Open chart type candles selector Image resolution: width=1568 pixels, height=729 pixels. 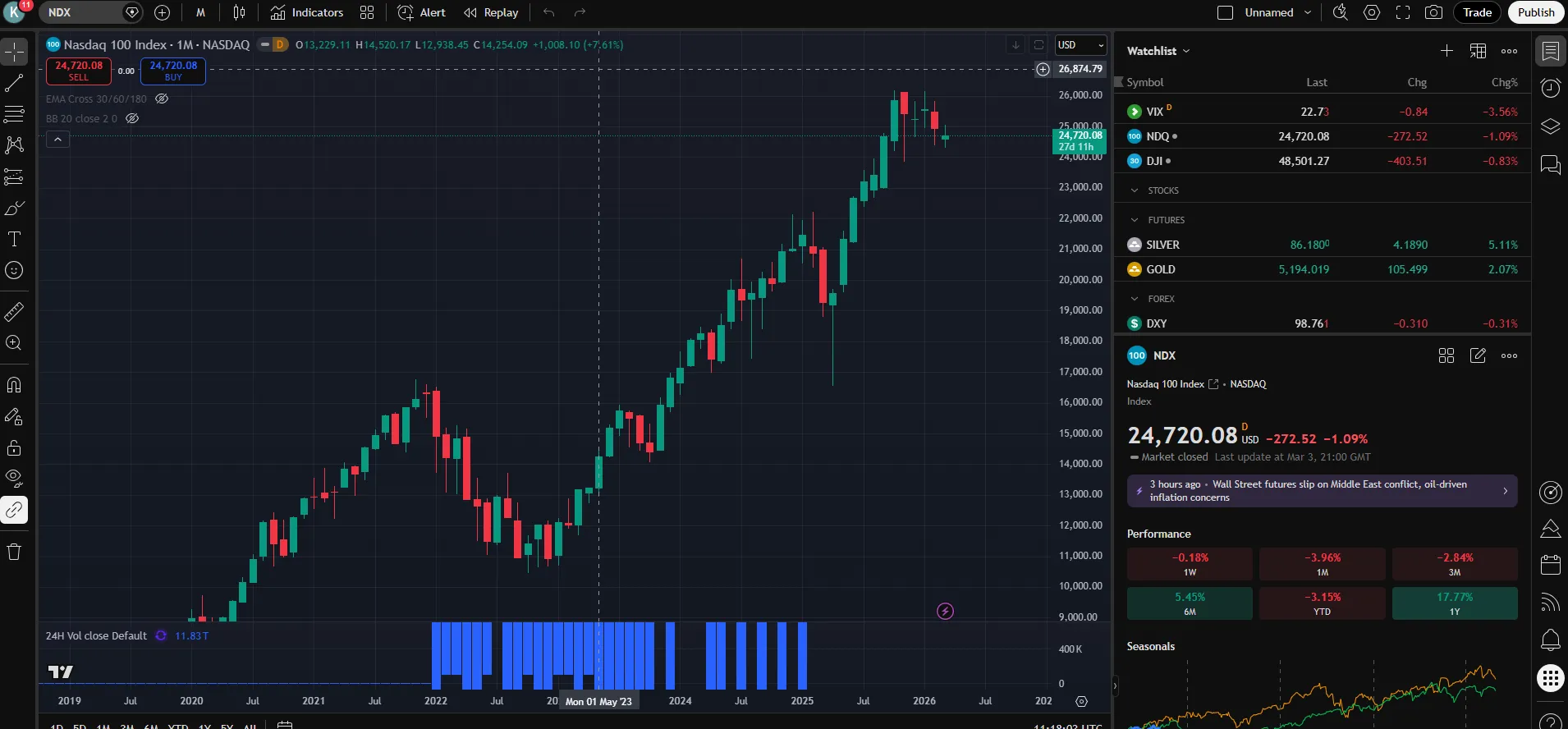(x=239, y=12)
